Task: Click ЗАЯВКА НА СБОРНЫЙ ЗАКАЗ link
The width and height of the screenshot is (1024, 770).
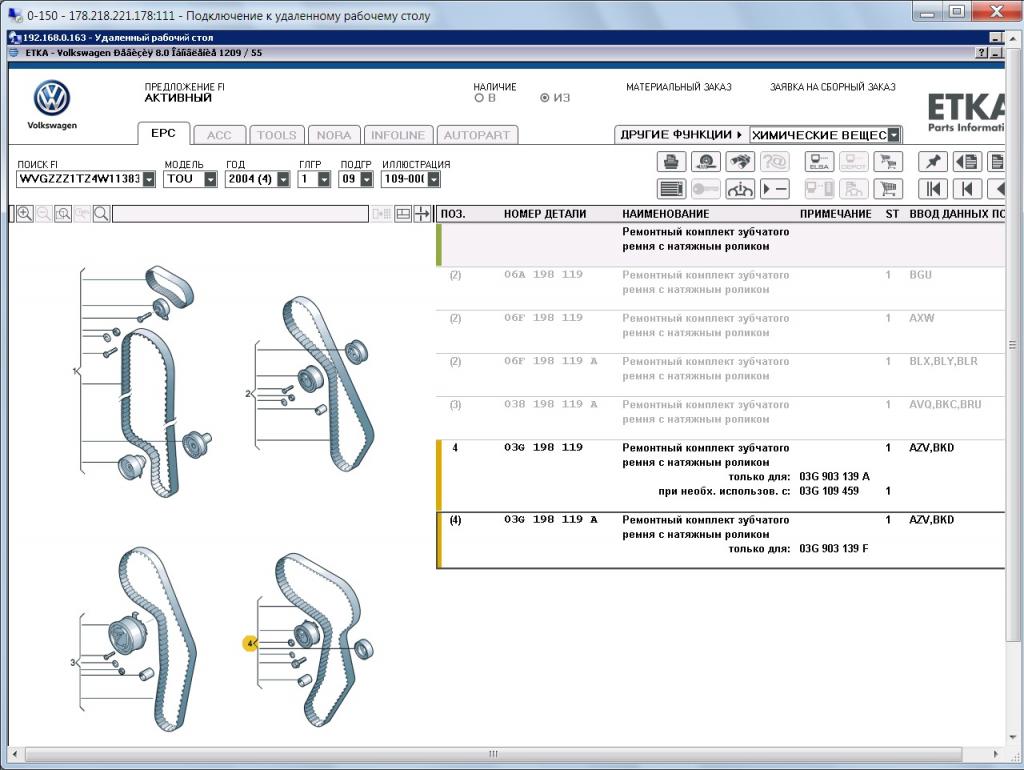Action: pos(833,87)
